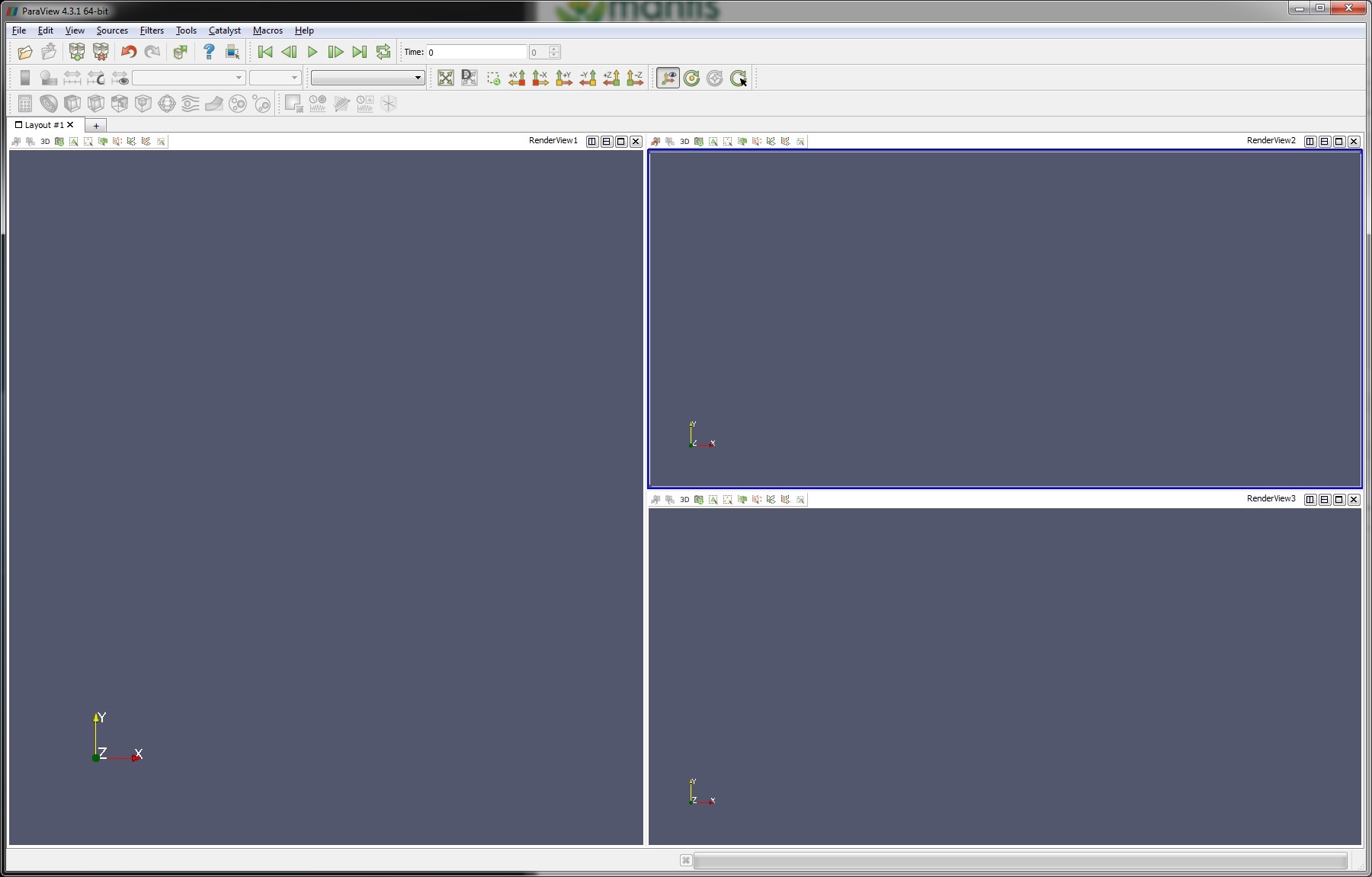This screenshot has height=877, width=1372.
Task: Open the array component dropdown
Action: click(x=275, y=78)
